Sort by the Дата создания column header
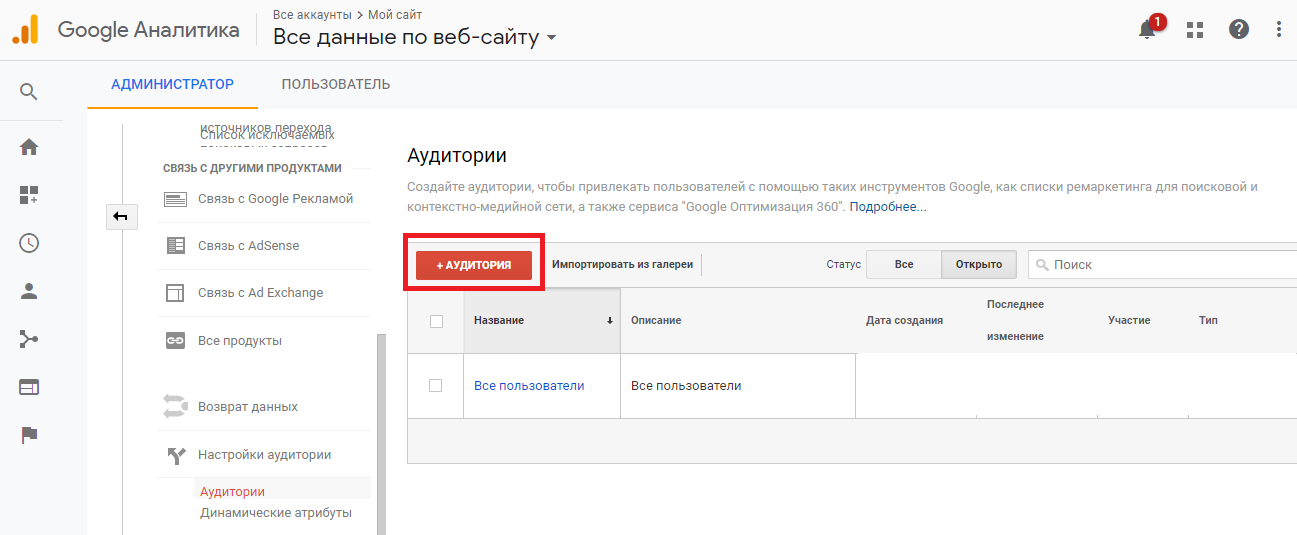Image resolution: width=1297 pixels, height=535 pixels. click(904, 320)
